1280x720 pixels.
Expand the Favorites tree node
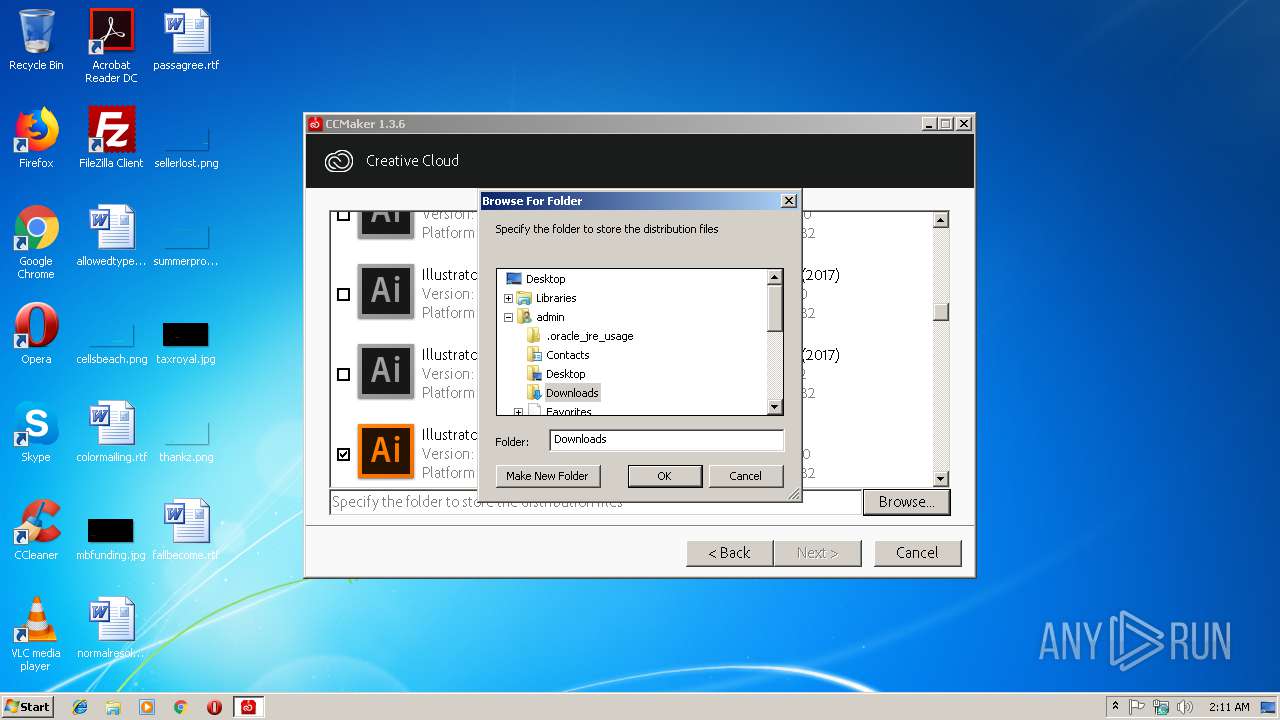click(x=518, y=411)
